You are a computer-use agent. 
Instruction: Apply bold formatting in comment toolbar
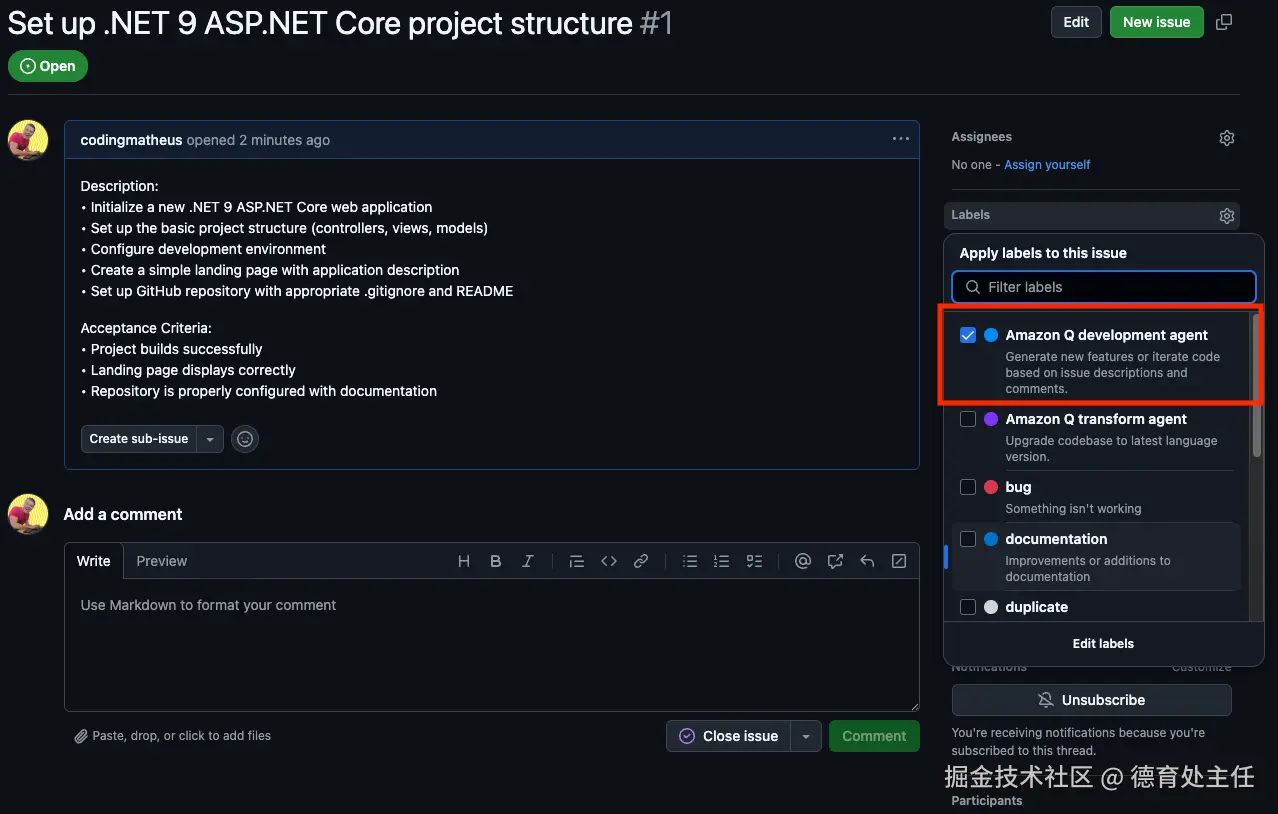[x=495, y=561]
